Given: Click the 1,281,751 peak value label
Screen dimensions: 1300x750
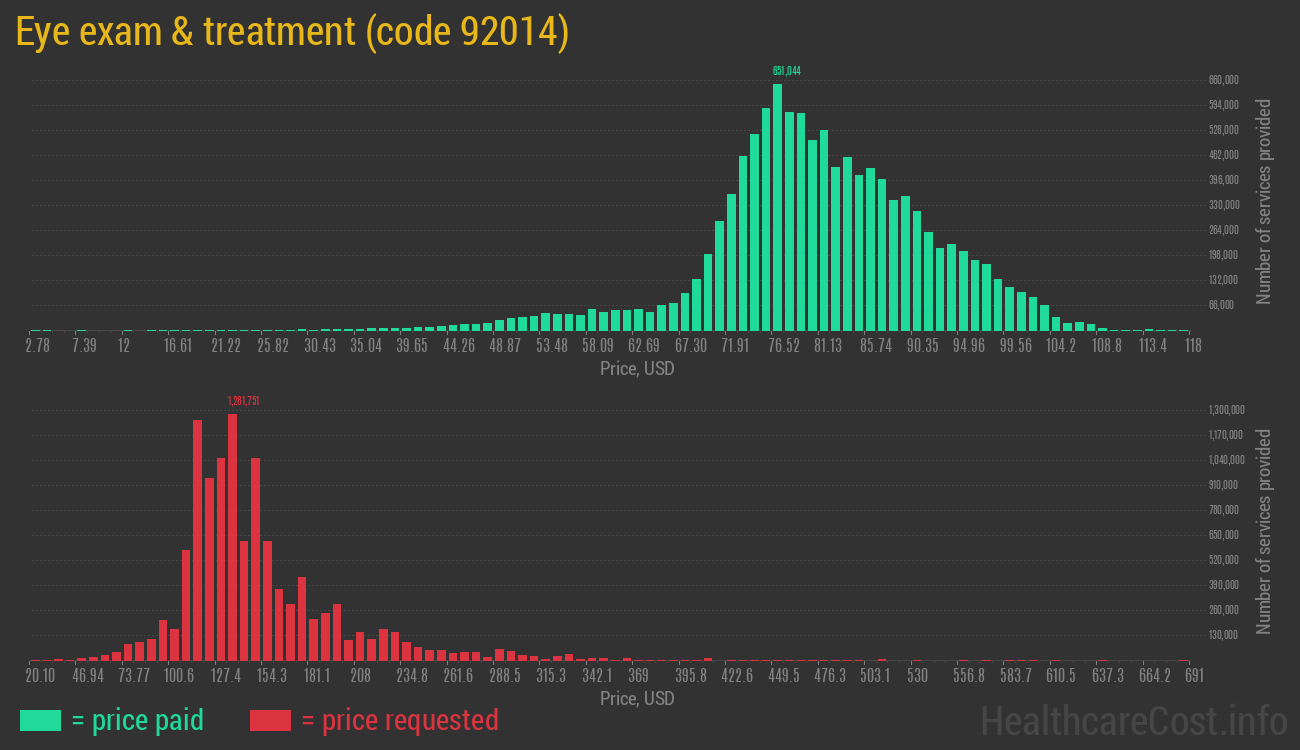Looking at the screenshot, I should pos(244,401).
